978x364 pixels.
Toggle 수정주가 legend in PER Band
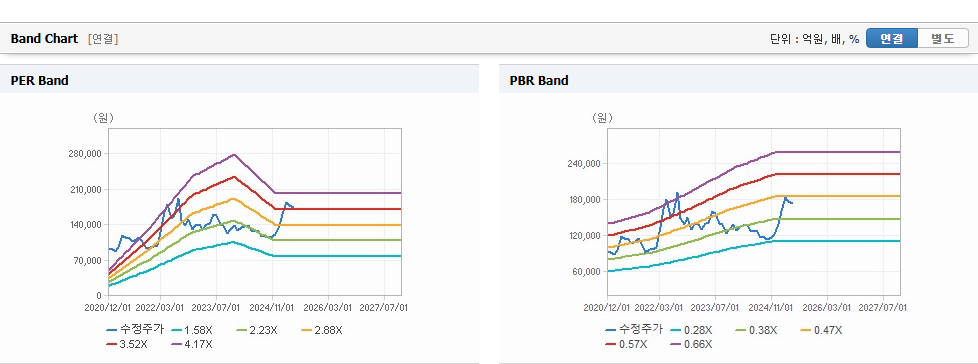click(x=135, y=330)
